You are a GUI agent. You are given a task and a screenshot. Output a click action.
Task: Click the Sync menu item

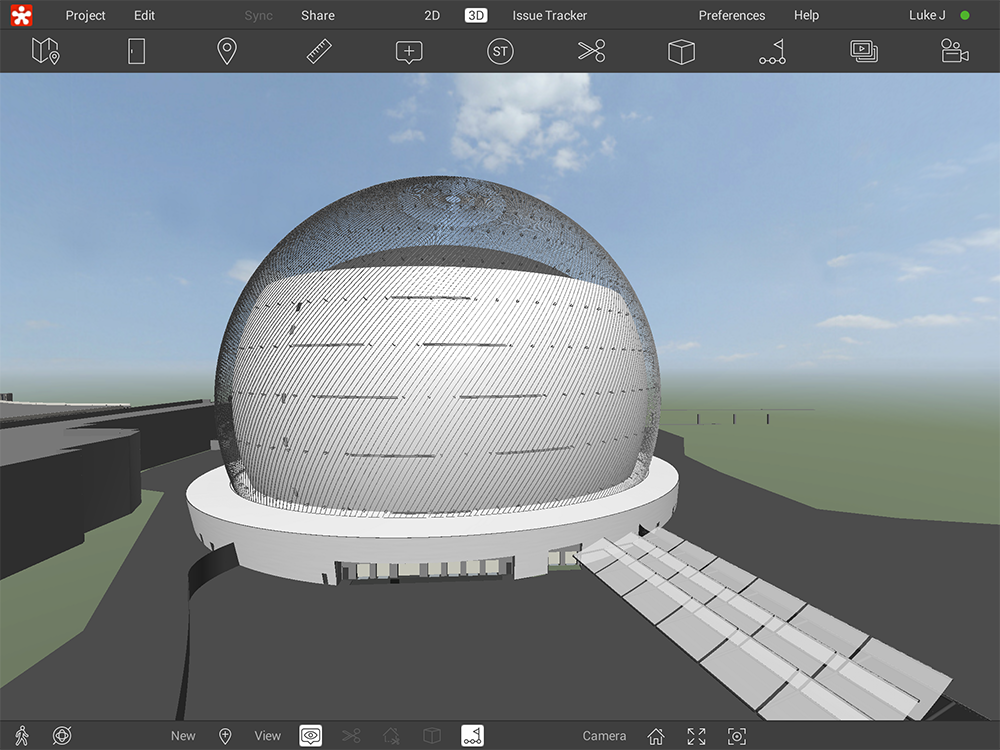(258, 15)
